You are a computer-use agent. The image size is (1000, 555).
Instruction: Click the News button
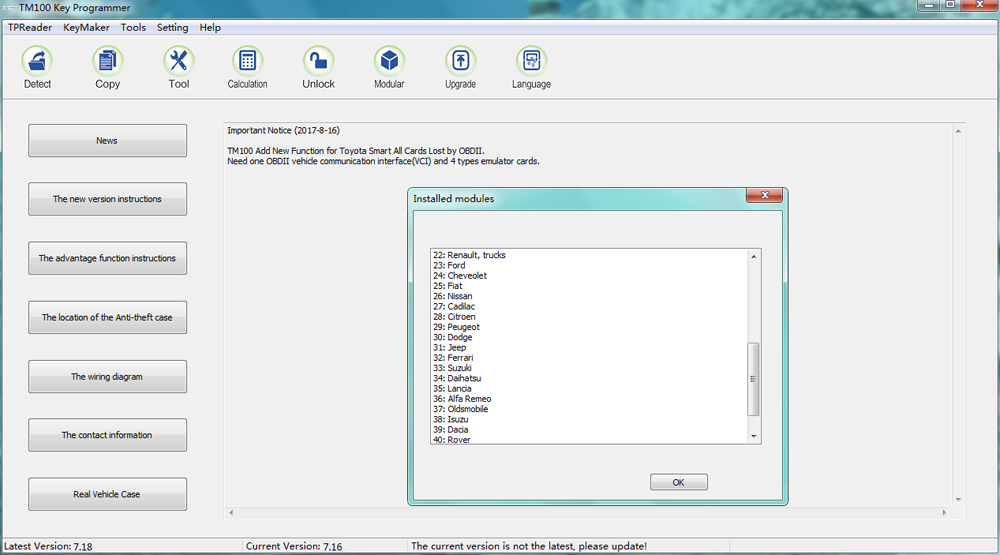pos(107,140)
